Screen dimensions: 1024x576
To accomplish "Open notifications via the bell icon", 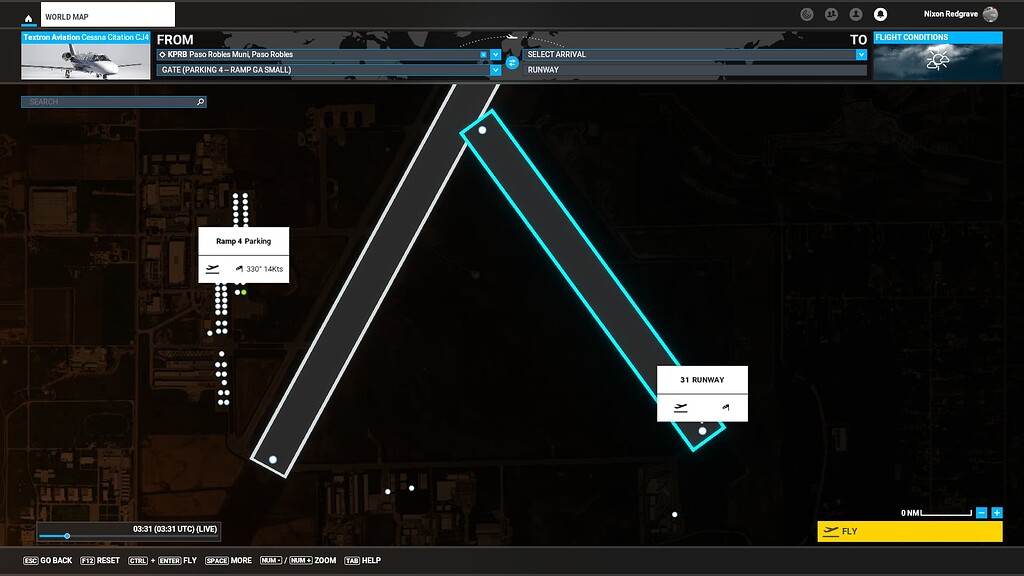I will tap(880, 14).
